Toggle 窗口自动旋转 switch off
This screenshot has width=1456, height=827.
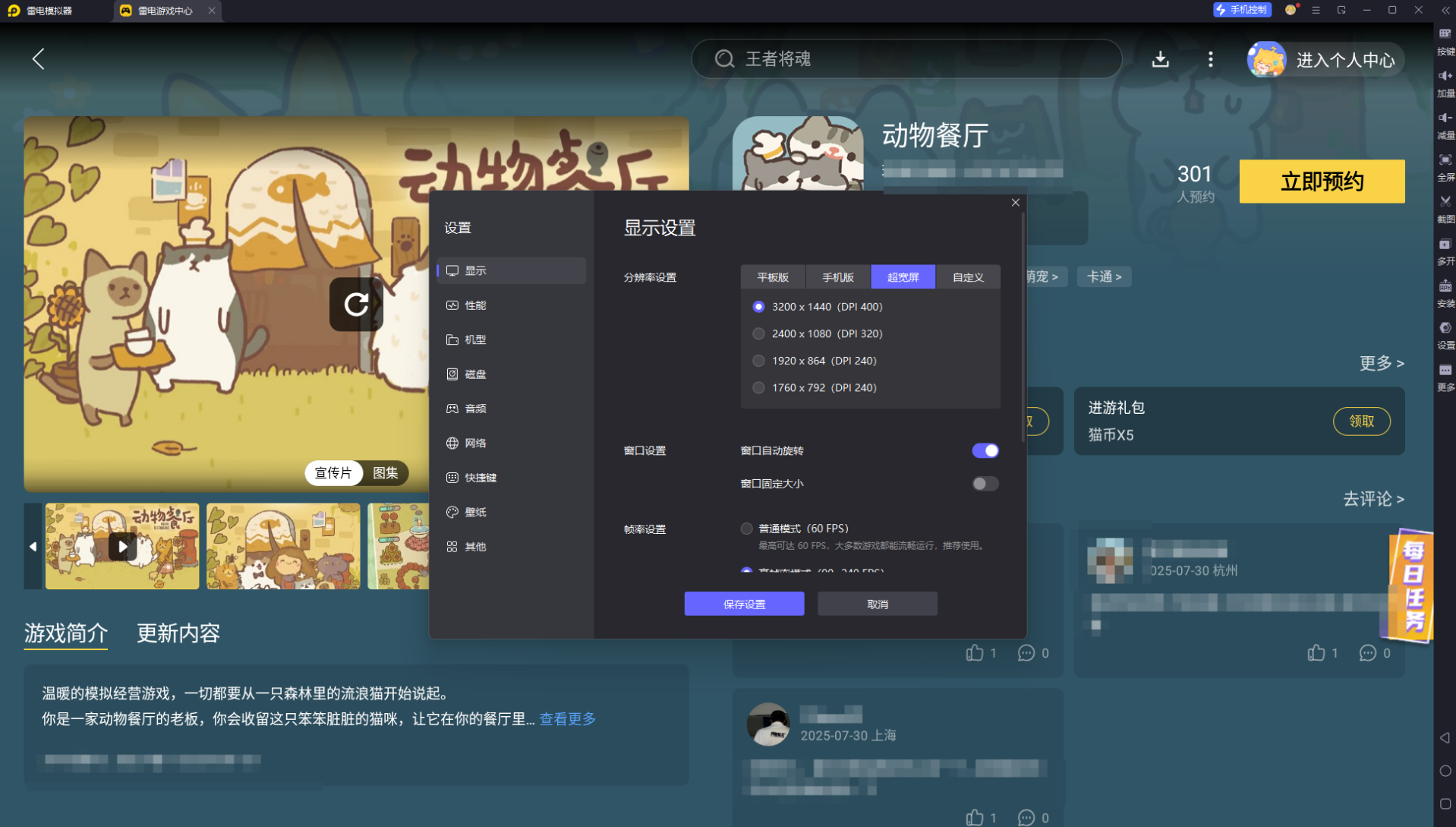[985, 450]
